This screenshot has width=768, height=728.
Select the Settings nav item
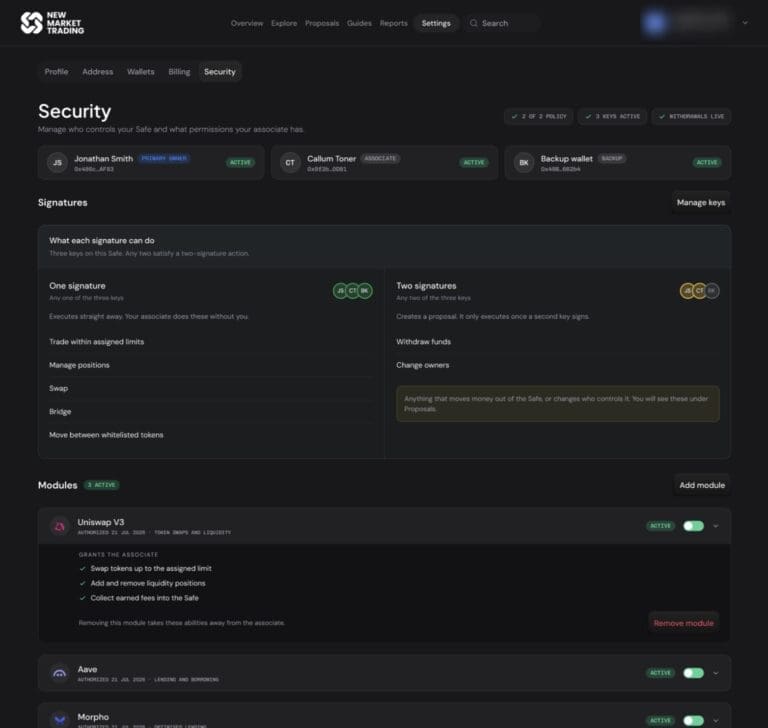click(x=436, y=23)
